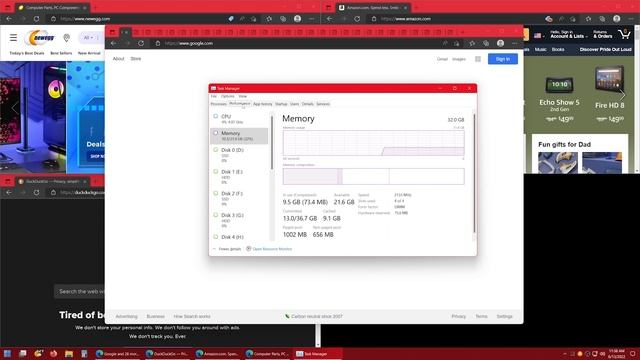
Task: Select CPU in Task Manager performance list
Action: tap(240, 119)
